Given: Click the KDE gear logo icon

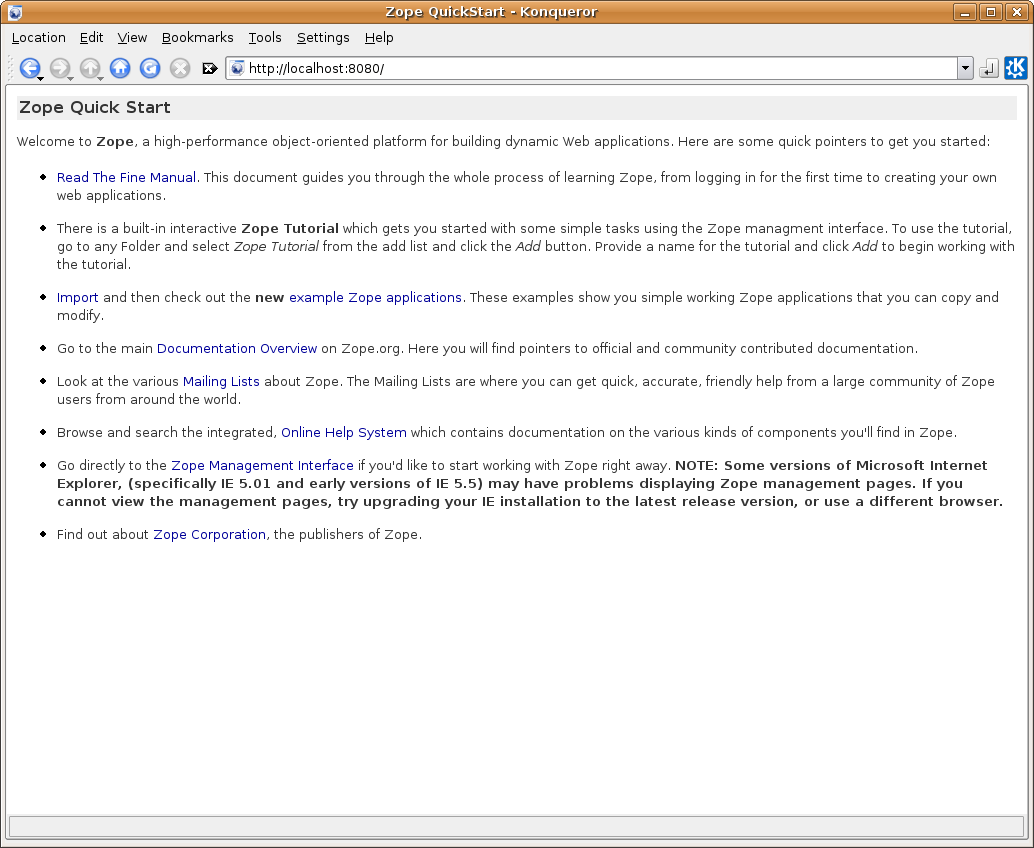Looking at the screenshot, I should coord(1016,68).
